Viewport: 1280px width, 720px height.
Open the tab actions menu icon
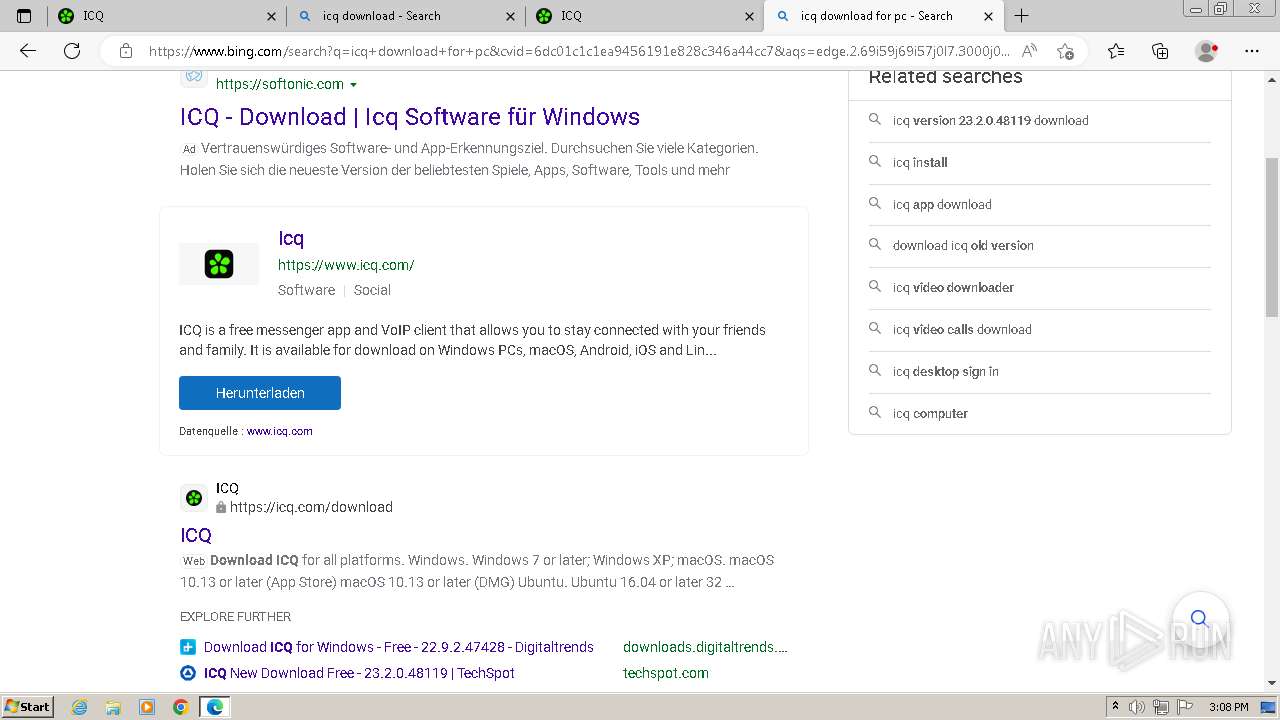pos(24,16)
